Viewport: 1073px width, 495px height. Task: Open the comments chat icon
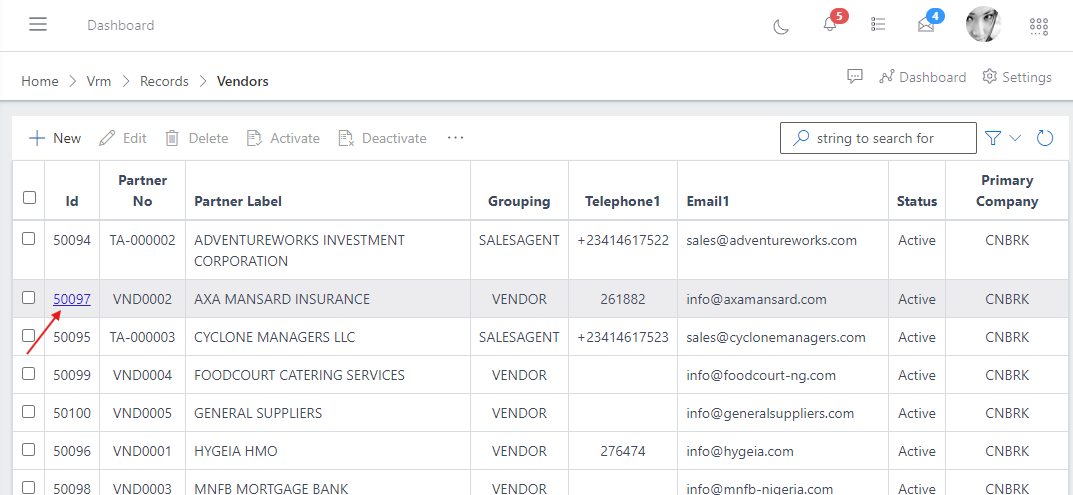pyautogui.click(x=855, y=77)
